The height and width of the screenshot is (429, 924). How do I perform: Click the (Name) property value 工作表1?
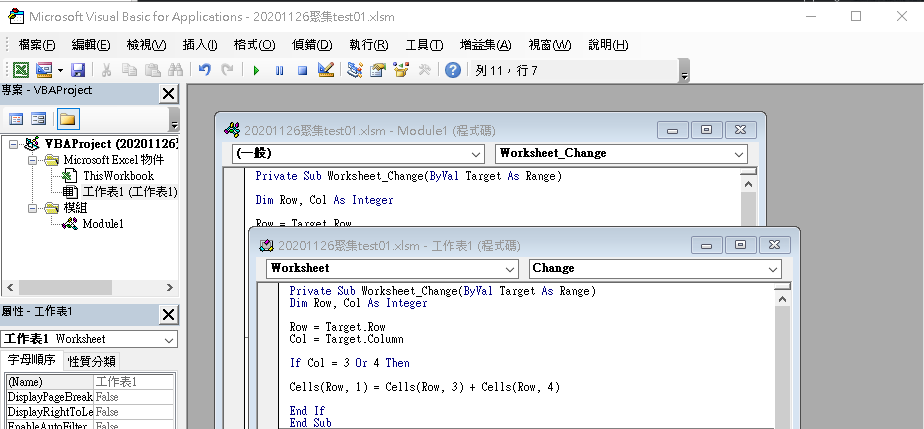point(134,382)
